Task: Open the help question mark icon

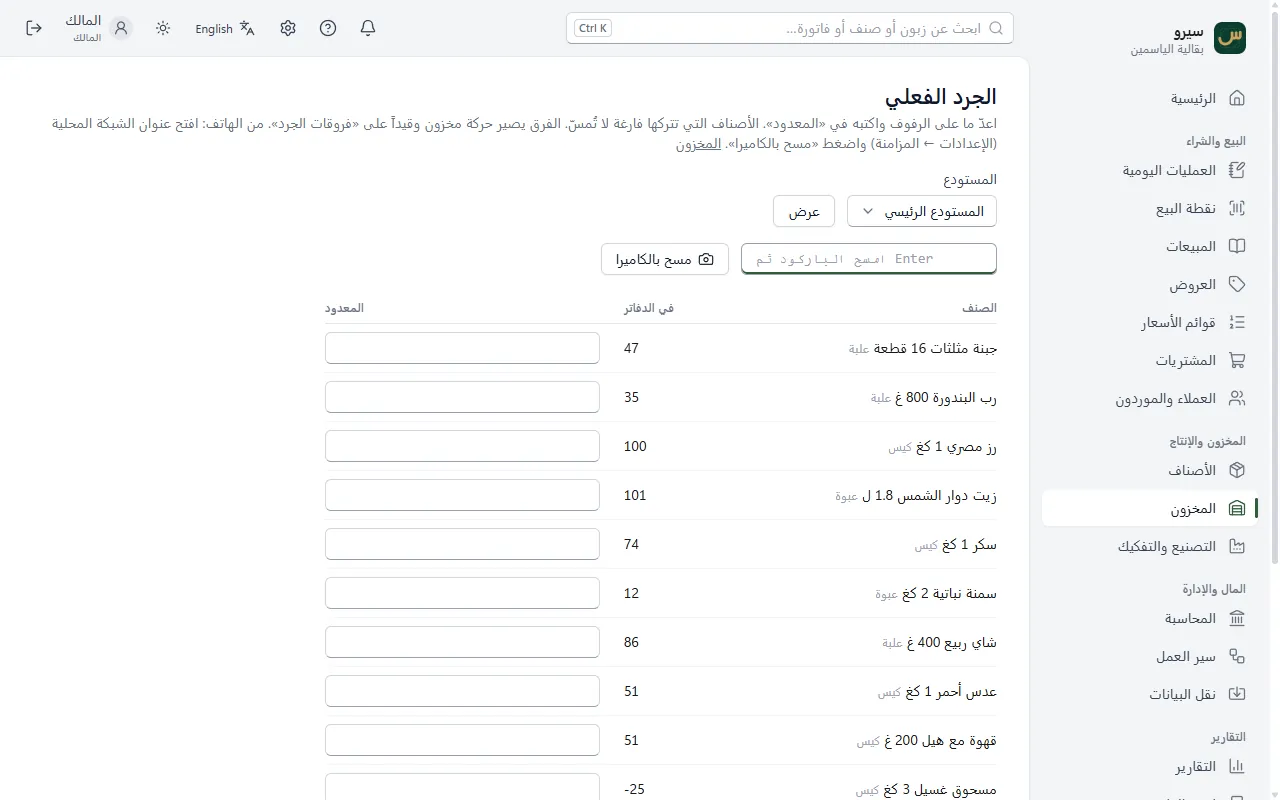Action: (x=328, y=28)
